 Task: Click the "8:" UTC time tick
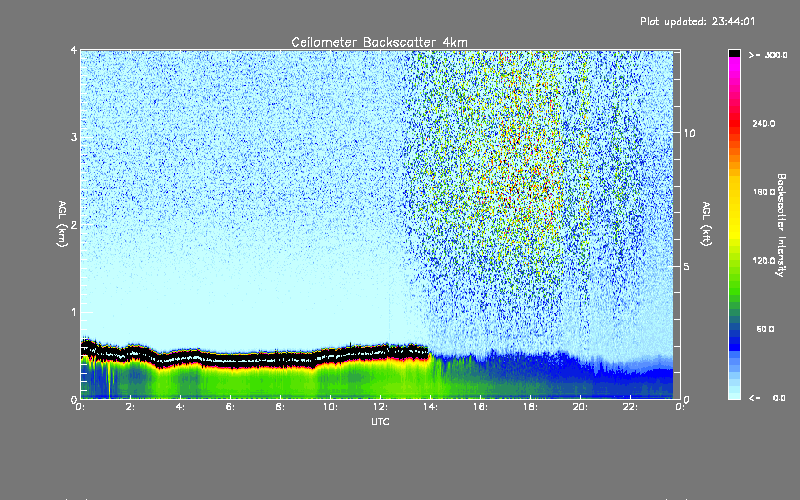click(280, 407)
